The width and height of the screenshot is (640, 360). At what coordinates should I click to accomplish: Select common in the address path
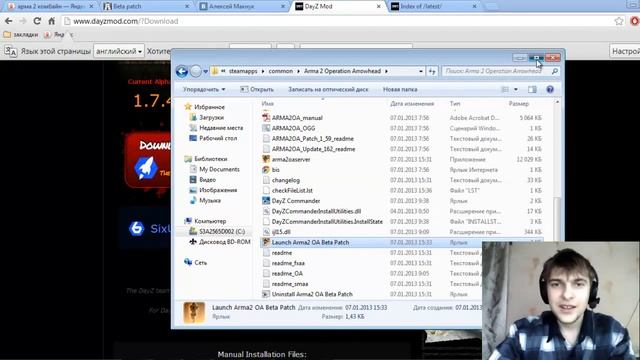coord(280,71)
